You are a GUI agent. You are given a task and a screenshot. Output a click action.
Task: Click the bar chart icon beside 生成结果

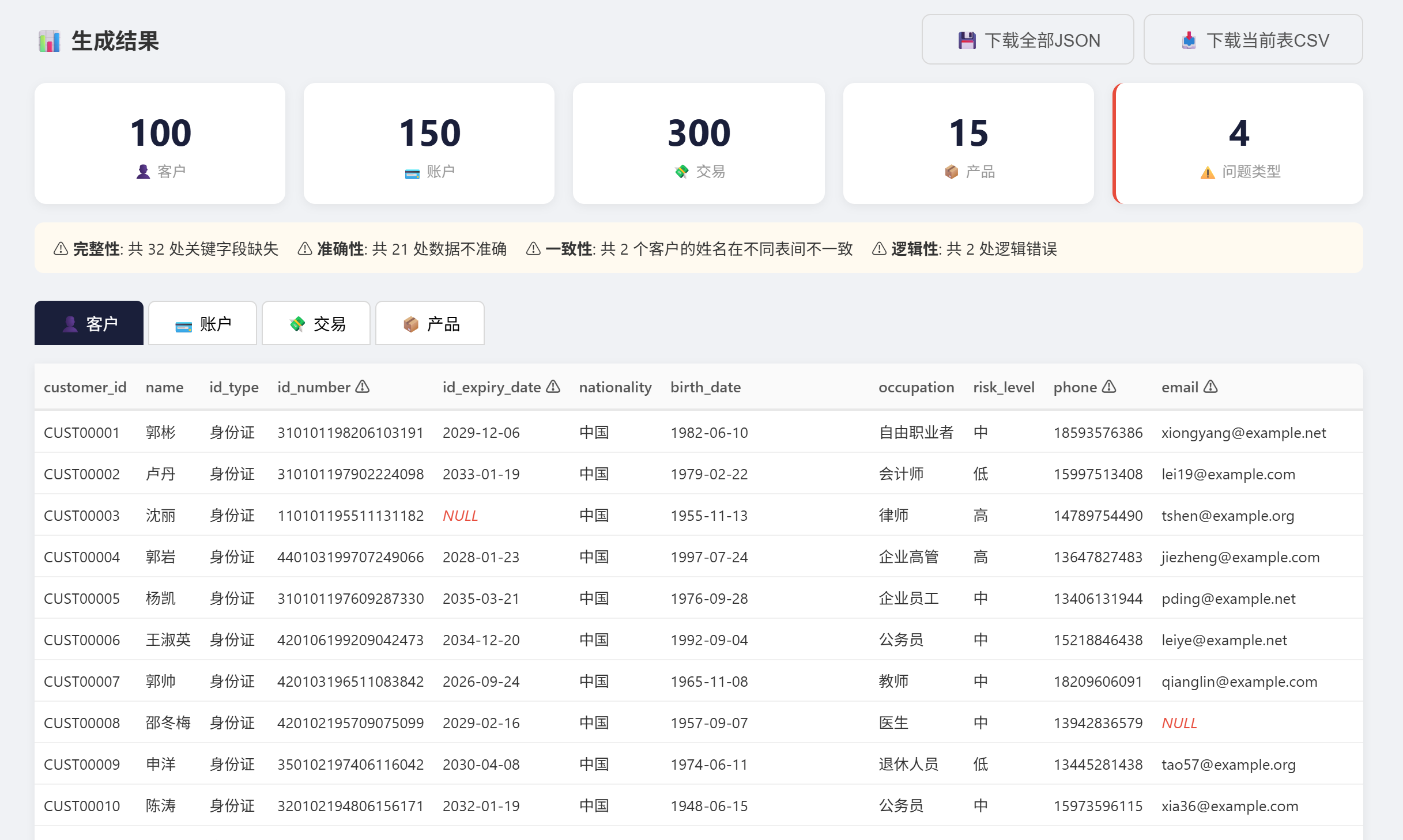(x=50, y=41)
